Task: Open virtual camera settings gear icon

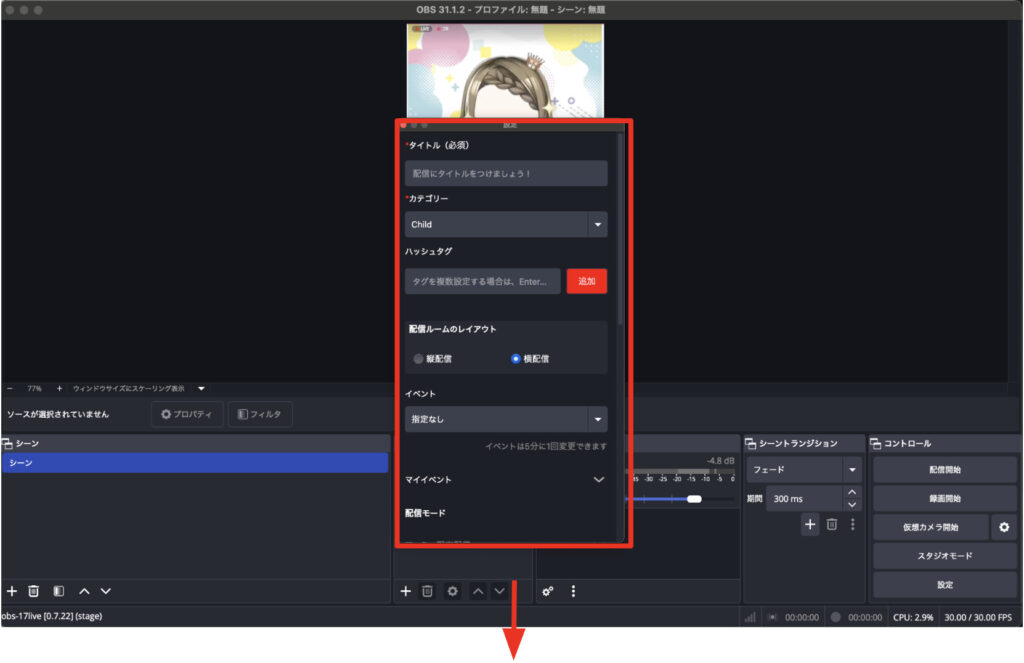Action: tap(1004, 526)
